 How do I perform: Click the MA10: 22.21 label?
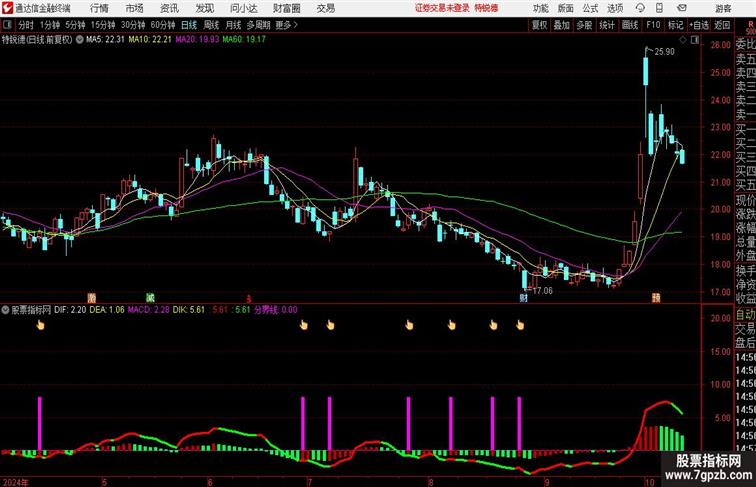[150, 40]
